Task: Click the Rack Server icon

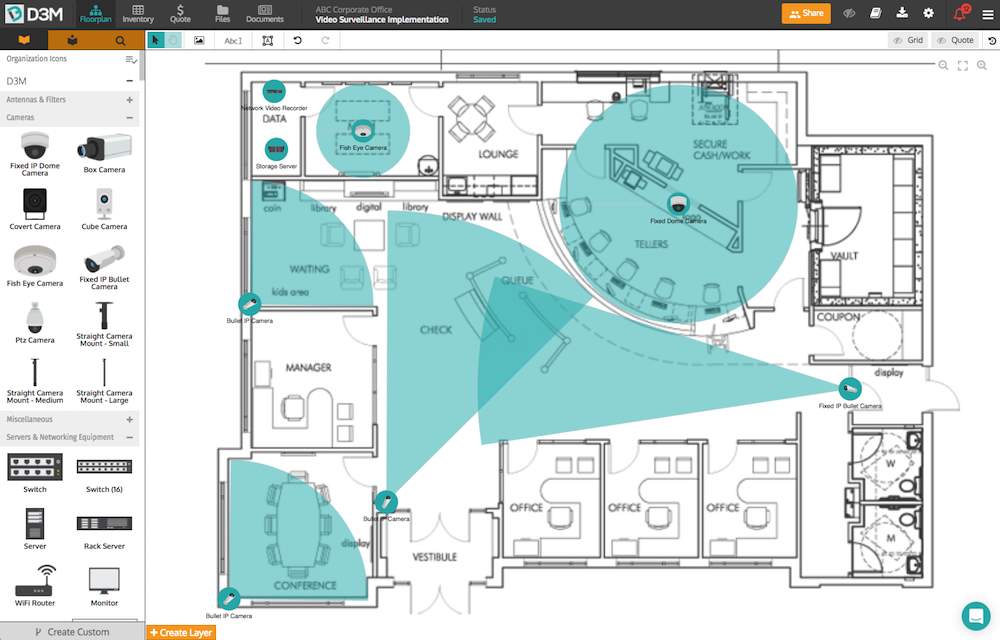Action: (104, 524)
